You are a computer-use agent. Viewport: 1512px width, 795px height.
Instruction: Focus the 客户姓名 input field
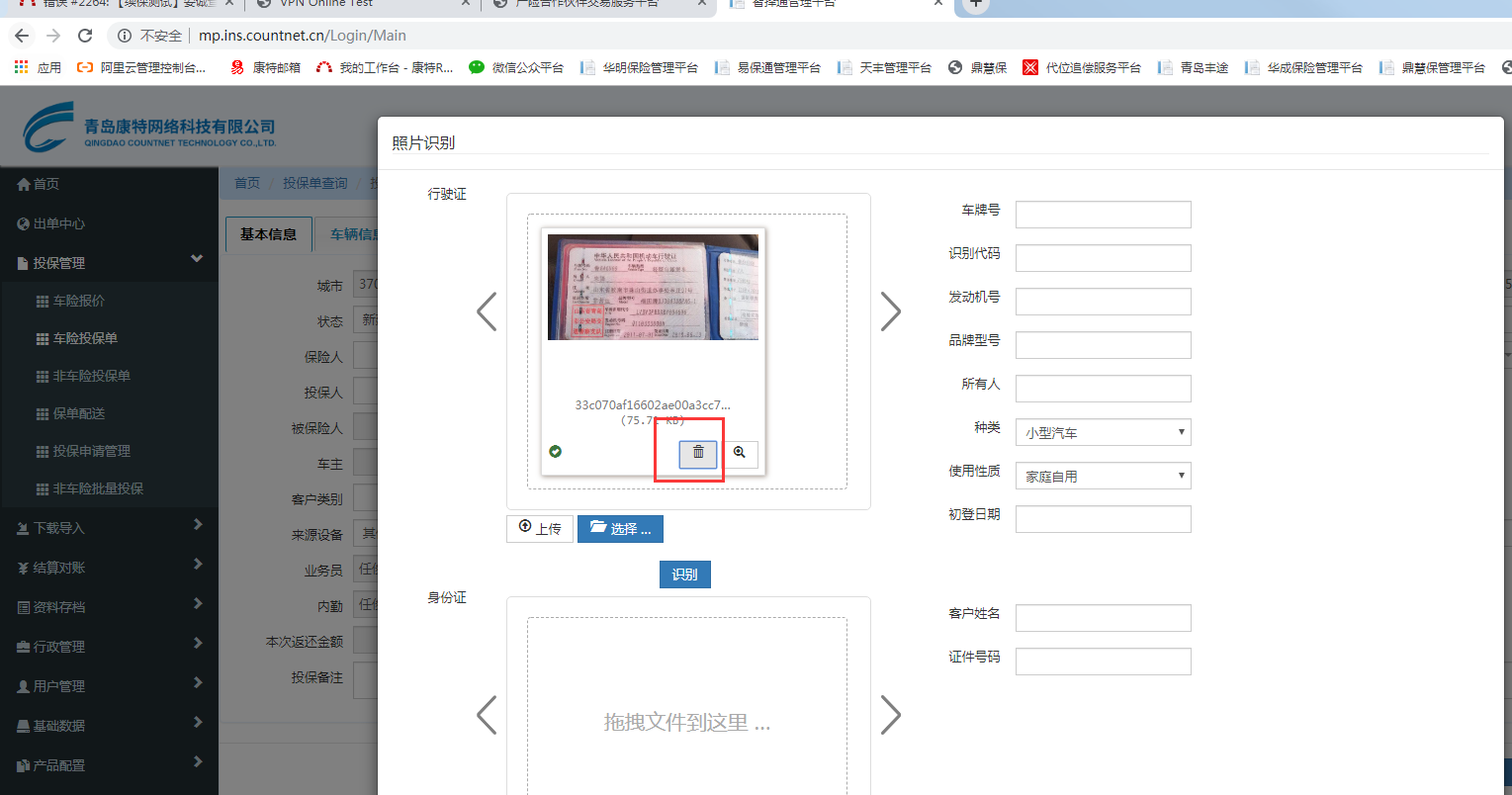(x=1103, y=618)
